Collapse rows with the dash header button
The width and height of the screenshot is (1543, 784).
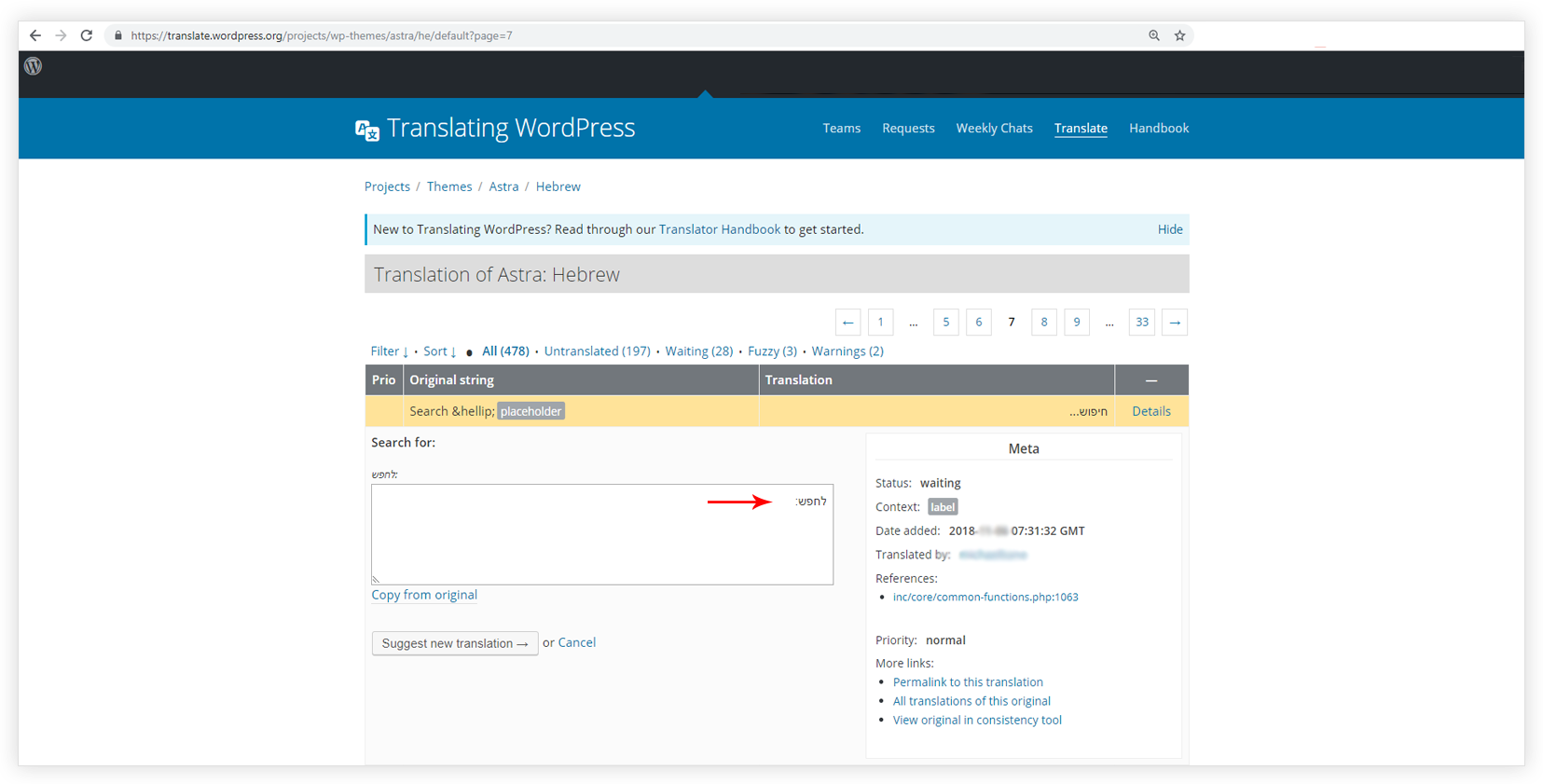(x=1151, y=380)
